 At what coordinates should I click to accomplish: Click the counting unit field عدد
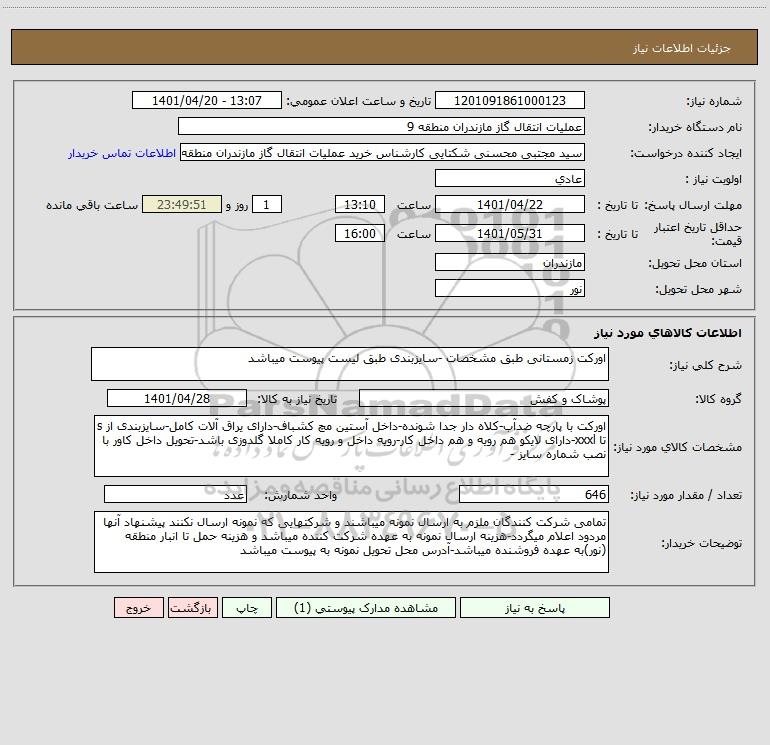tap(175, 495)
